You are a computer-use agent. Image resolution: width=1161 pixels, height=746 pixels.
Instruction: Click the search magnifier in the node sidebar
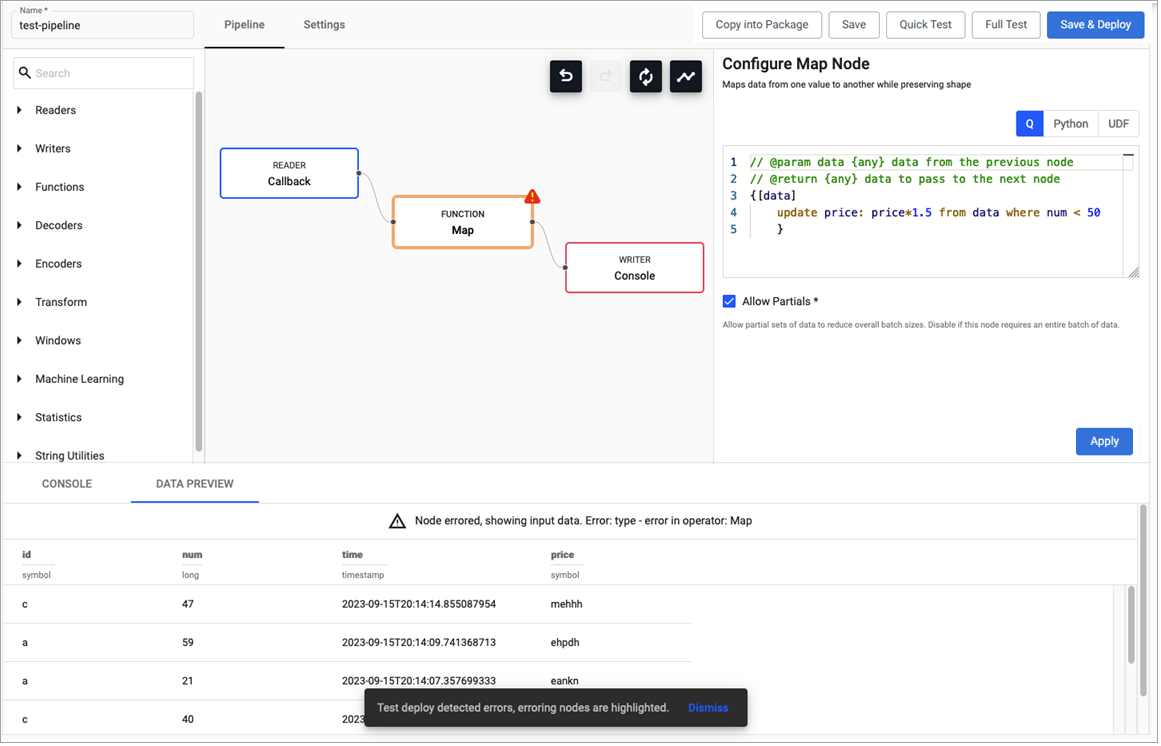[25, 72]
